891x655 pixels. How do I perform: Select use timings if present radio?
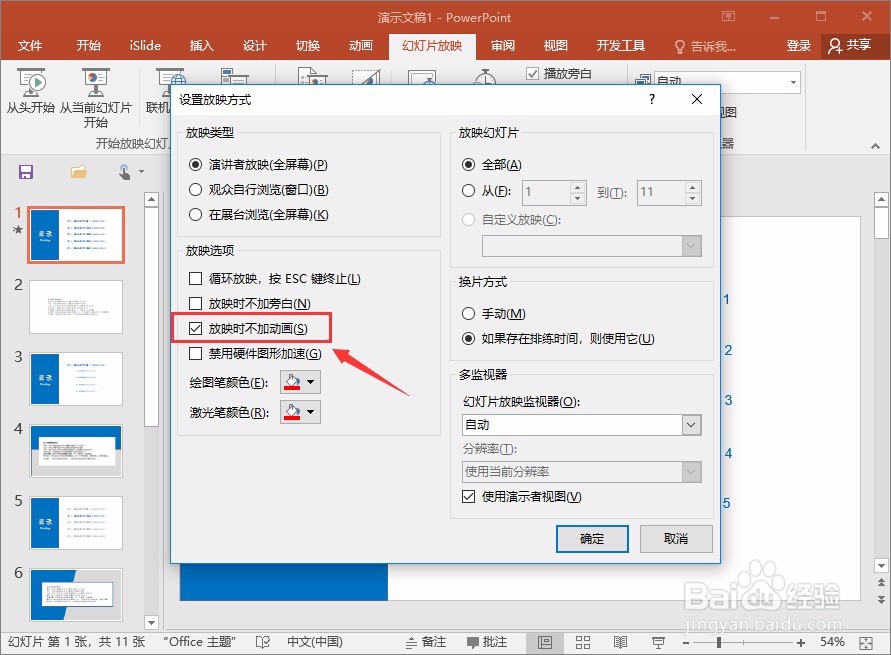click(x=468, y=339)
